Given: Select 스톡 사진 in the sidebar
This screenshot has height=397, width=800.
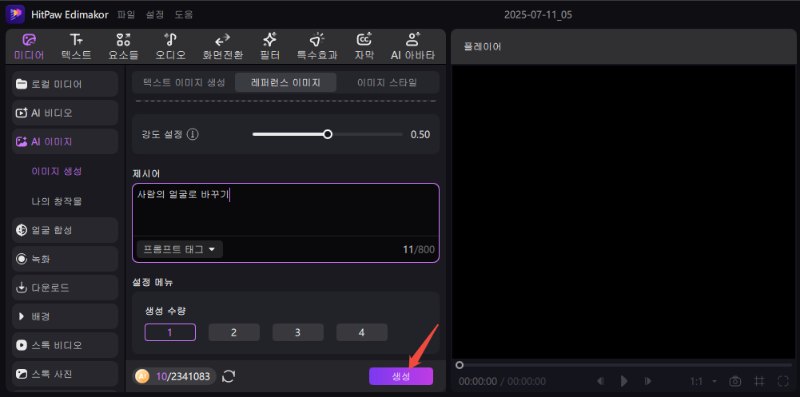Looking at the screenshot, I should [65, 374].
